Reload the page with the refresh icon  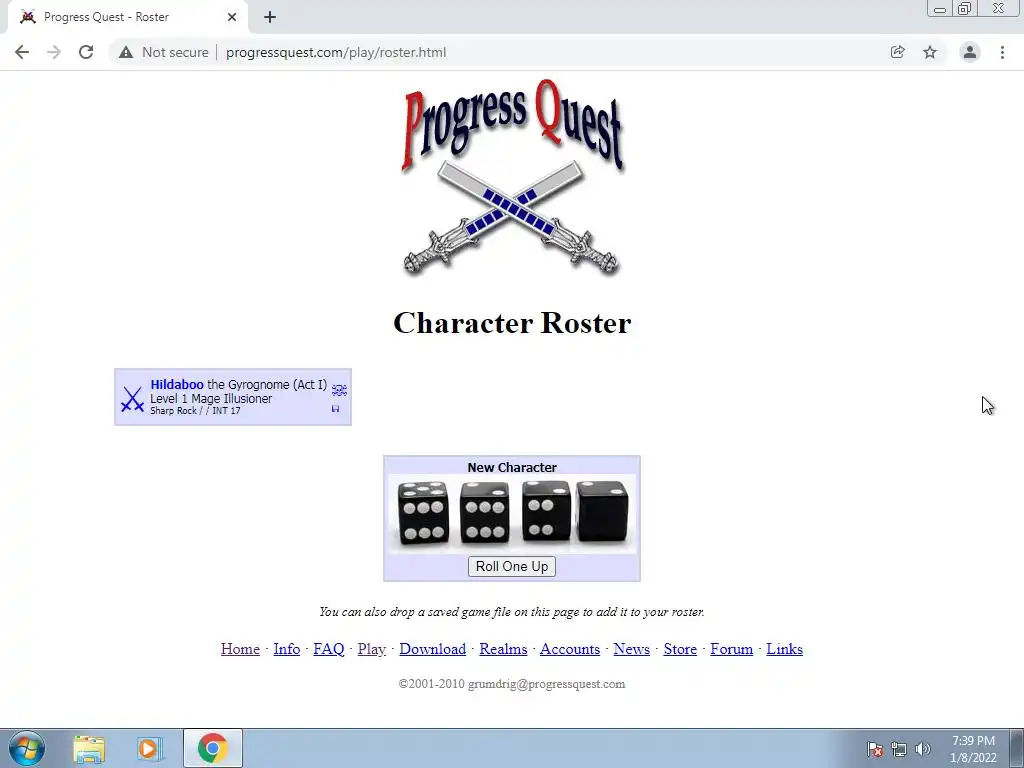[86, 52]
